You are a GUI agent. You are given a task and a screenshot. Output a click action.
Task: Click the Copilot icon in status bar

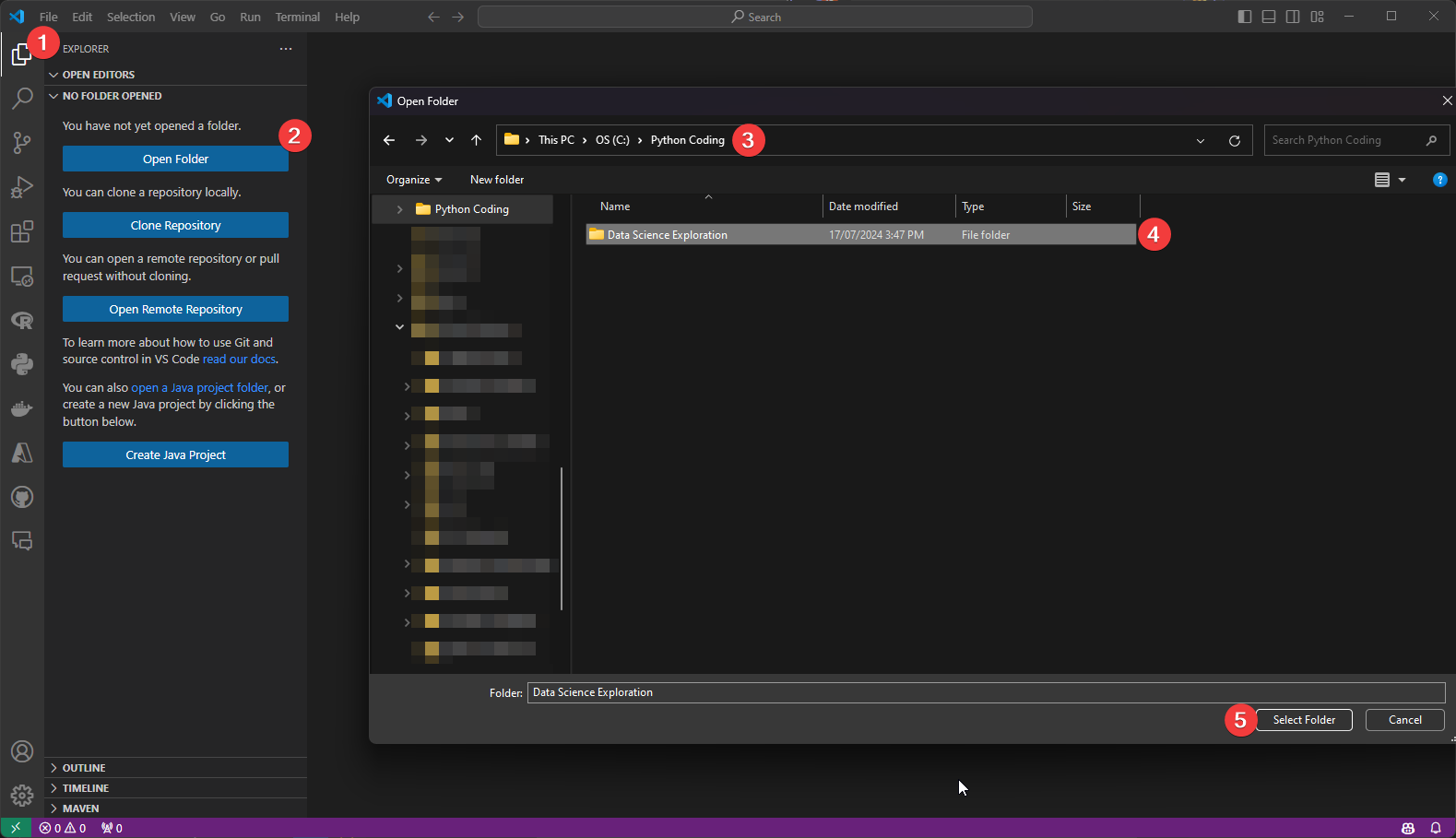[x=1408, y=828]
